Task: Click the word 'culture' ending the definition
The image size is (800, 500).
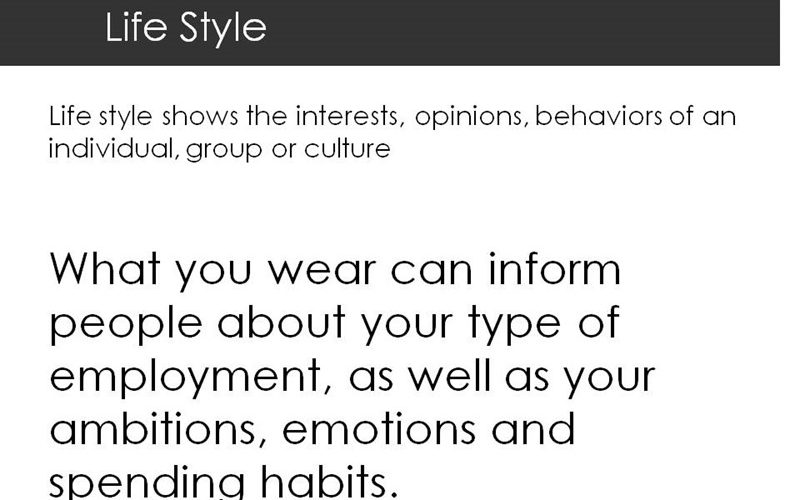Action: 347,149
